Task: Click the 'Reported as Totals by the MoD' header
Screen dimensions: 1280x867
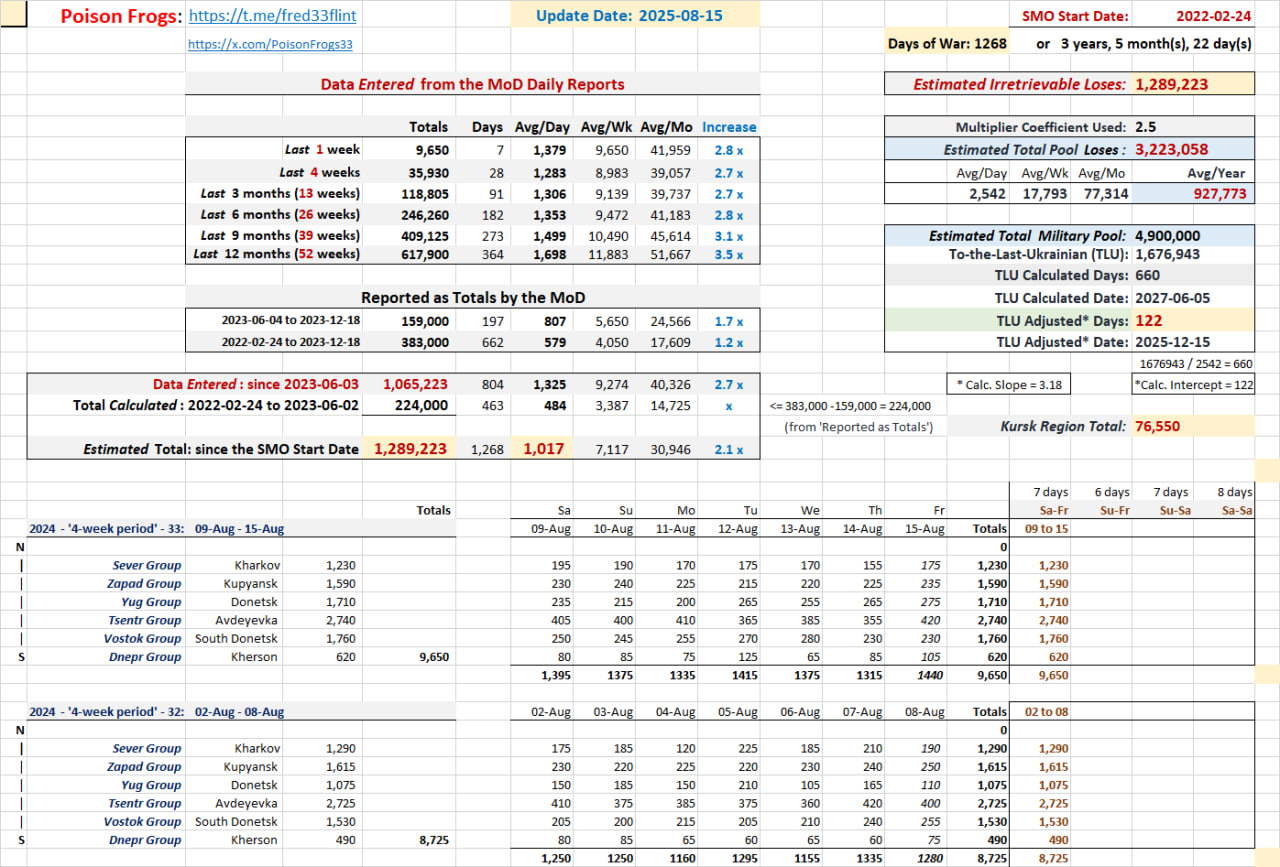Action: coord(473,298)
